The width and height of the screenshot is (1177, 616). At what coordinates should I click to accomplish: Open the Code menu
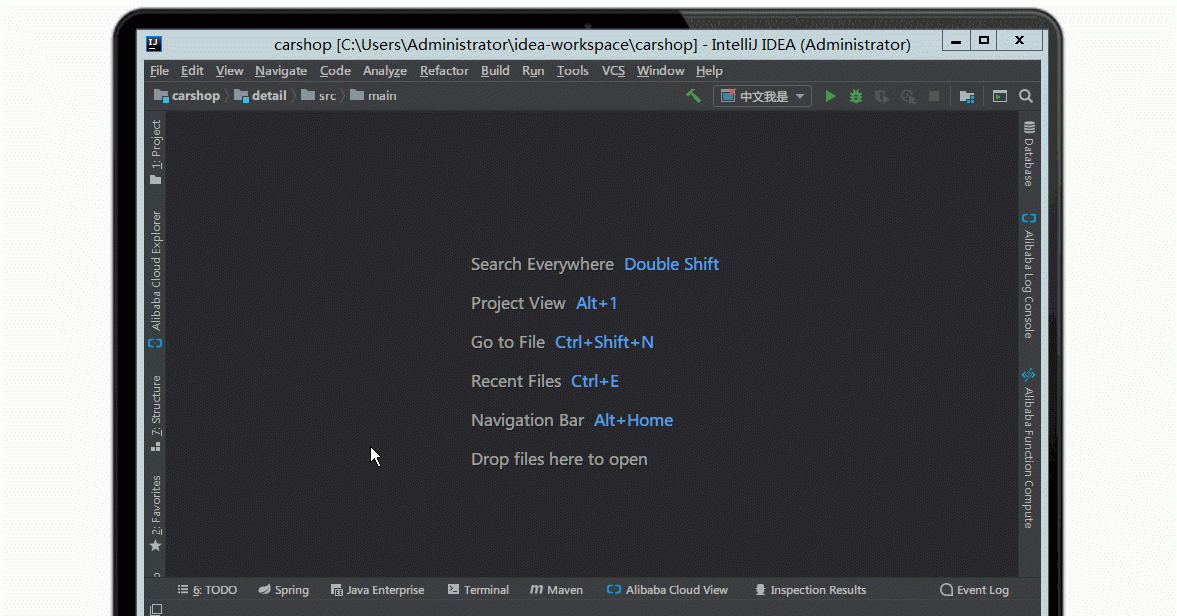click(x=336, y=71)
